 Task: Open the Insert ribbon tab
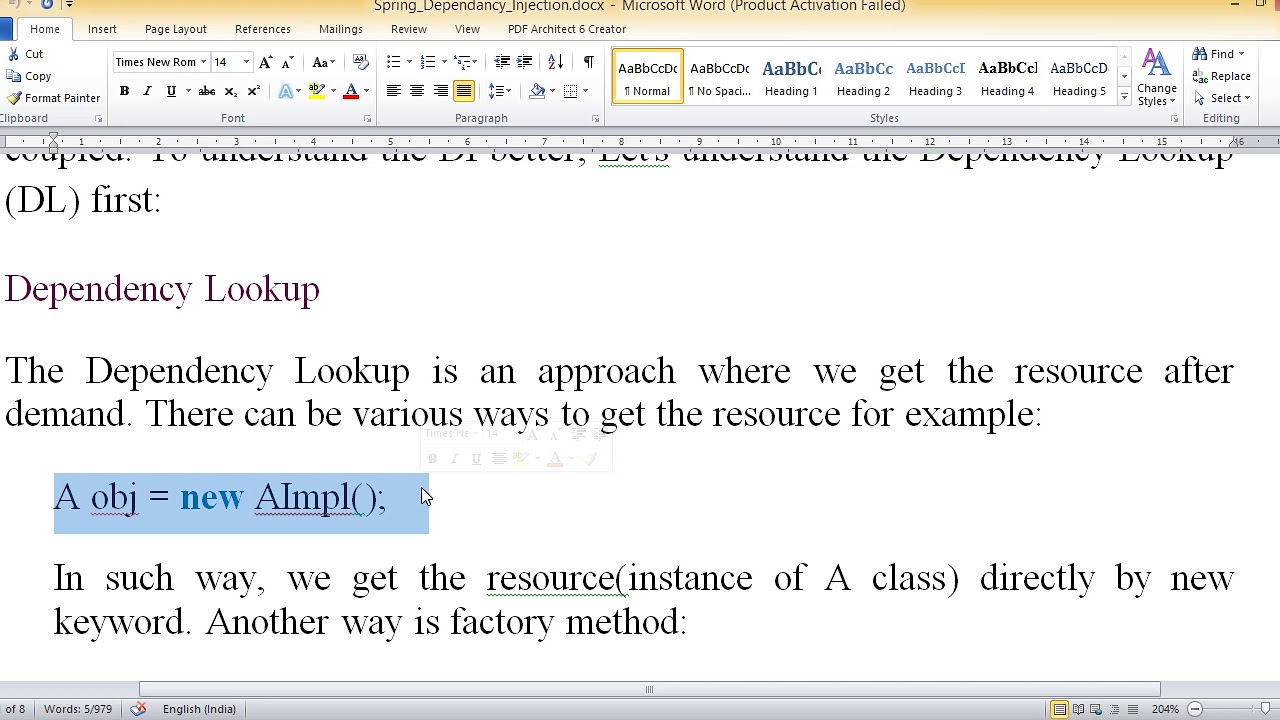[102, 29]
